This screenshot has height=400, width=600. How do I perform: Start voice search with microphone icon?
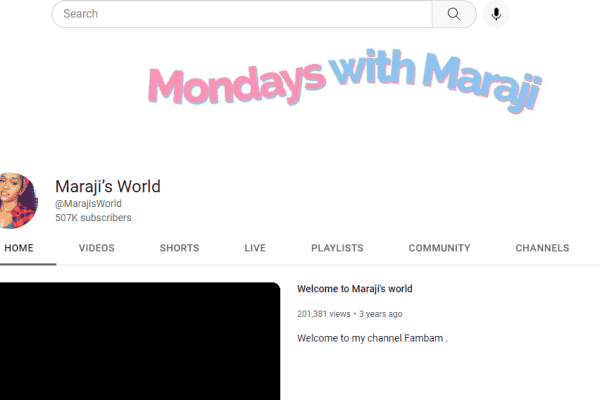[x=496, y=14]
